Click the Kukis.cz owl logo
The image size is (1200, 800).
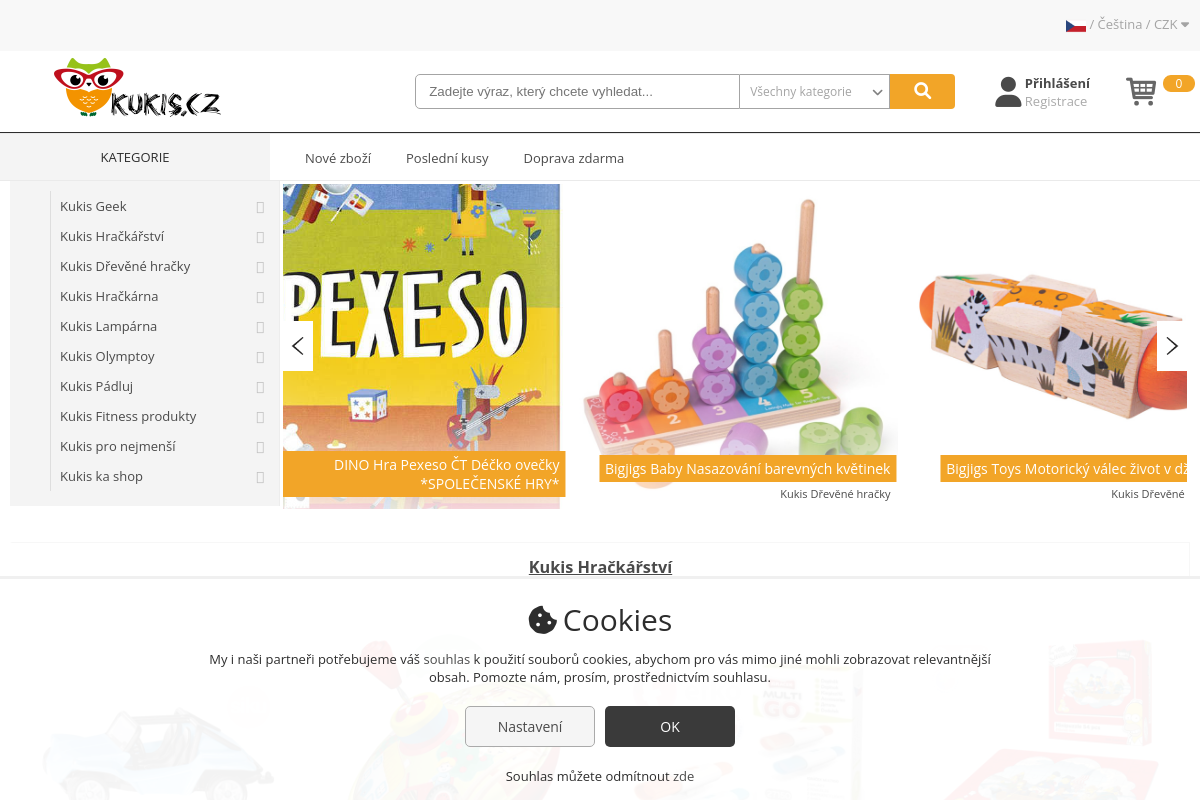[x=137, y=88]
